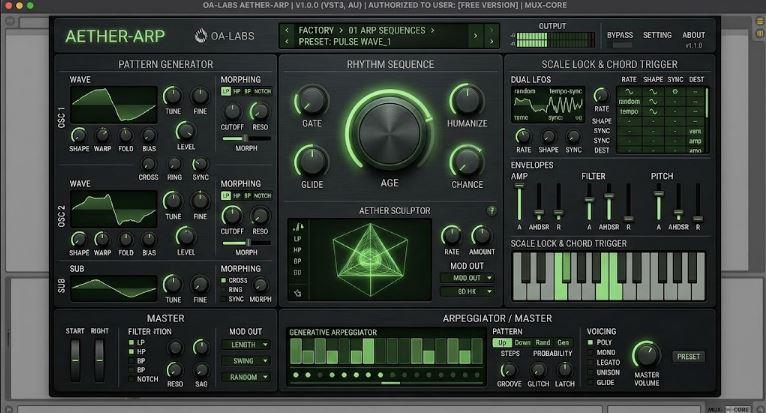Open the RANDOM dropdown
Screen dimensions: 766x413
coord(246,377)
